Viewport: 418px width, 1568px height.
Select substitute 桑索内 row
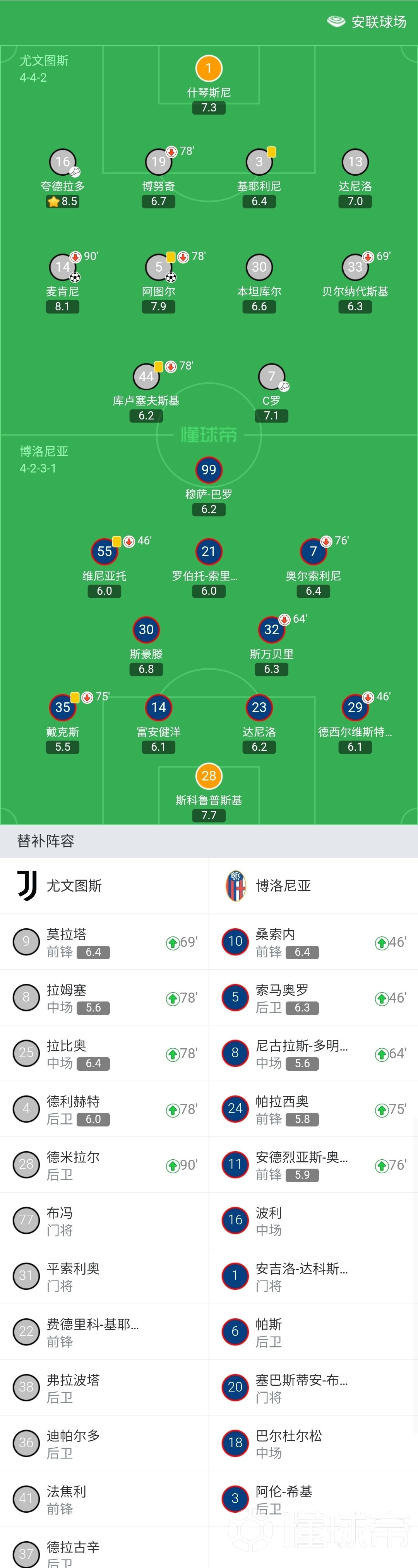coord(313,941)
